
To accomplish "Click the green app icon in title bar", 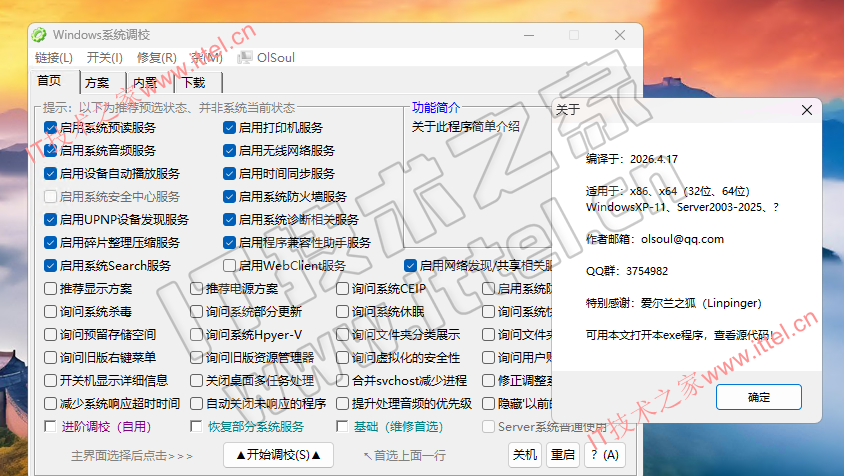I will click(39, 35).
